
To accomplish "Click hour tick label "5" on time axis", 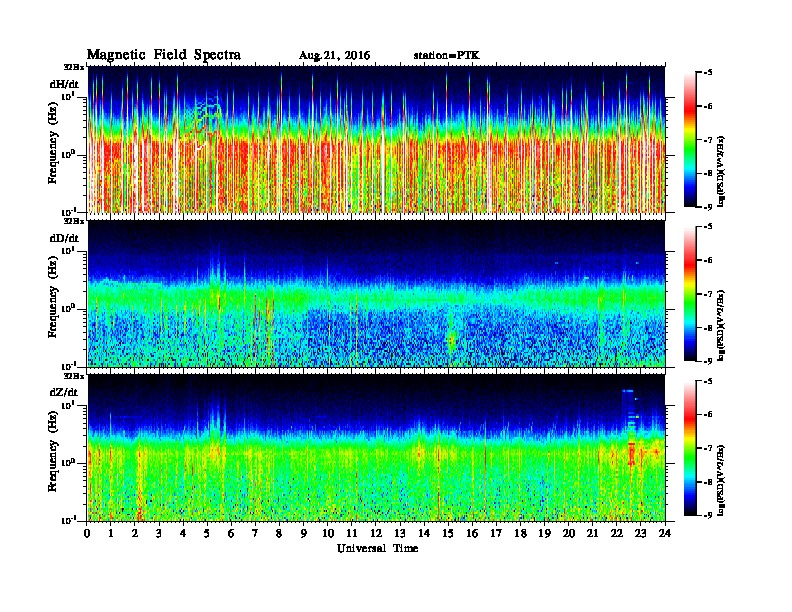I will point(207,533).
